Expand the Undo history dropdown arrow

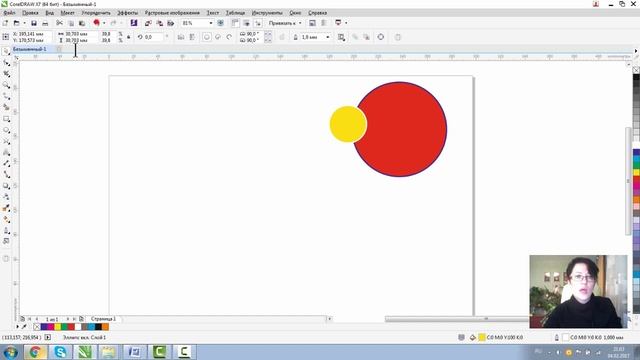point(104,23)
